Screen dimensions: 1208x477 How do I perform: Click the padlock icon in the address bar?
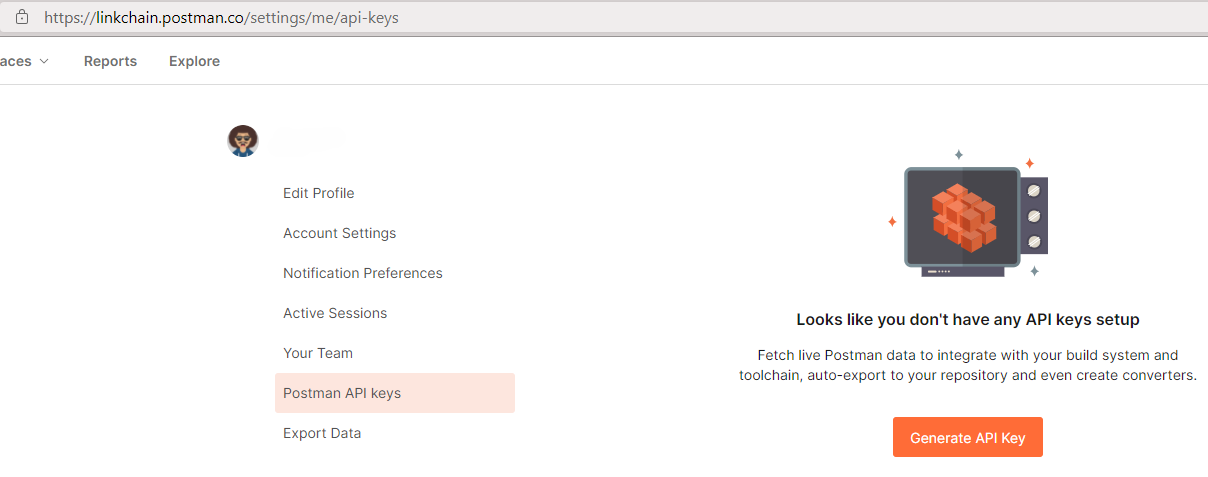pyautogui.click(x=22, y=17)
